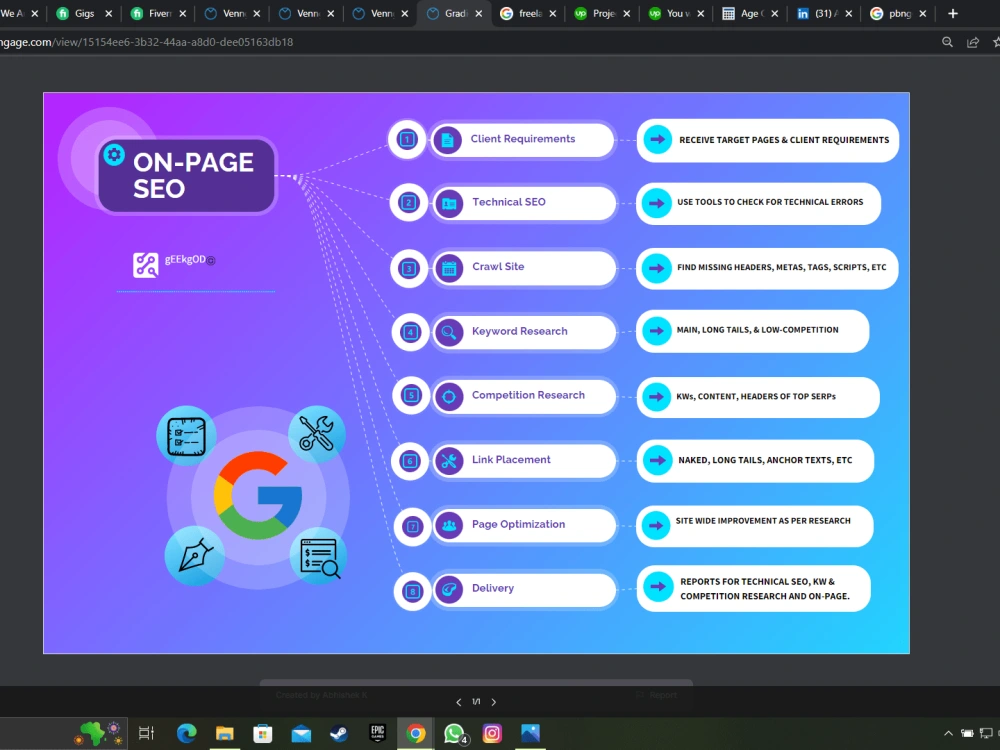Open WhatsApp from the taskbar
The image size is (1000, 750).
[x=454, y=733]
